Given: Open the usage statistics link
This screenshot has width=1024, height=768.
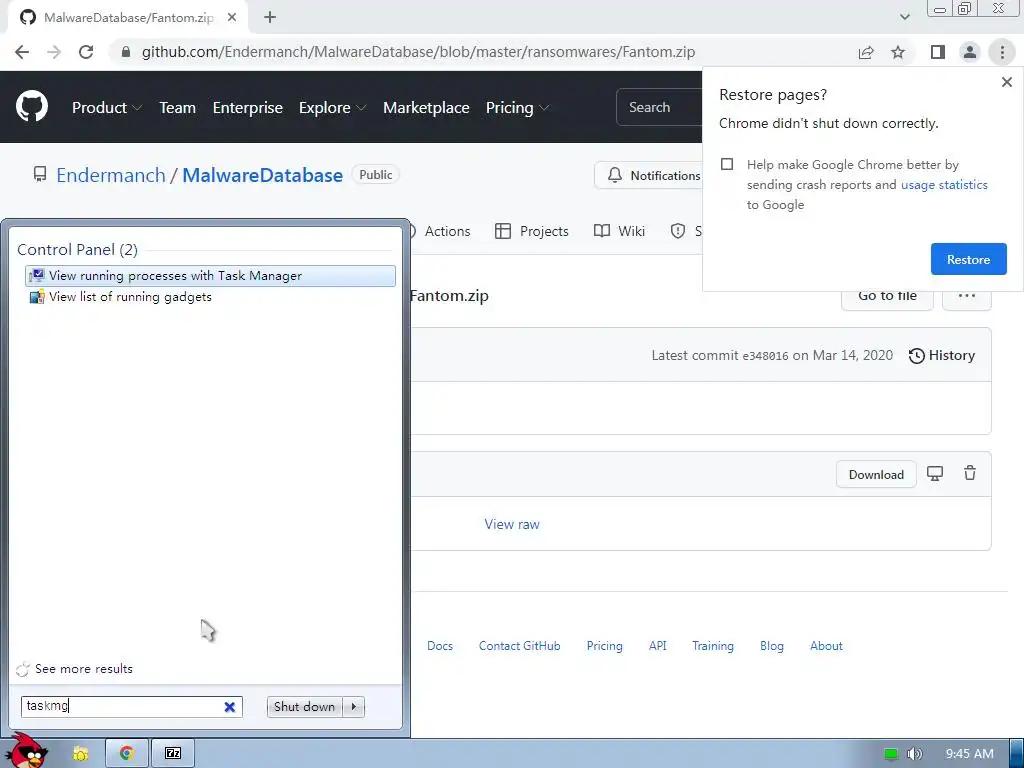Looking at the screenshot, I should click(944, 185).
